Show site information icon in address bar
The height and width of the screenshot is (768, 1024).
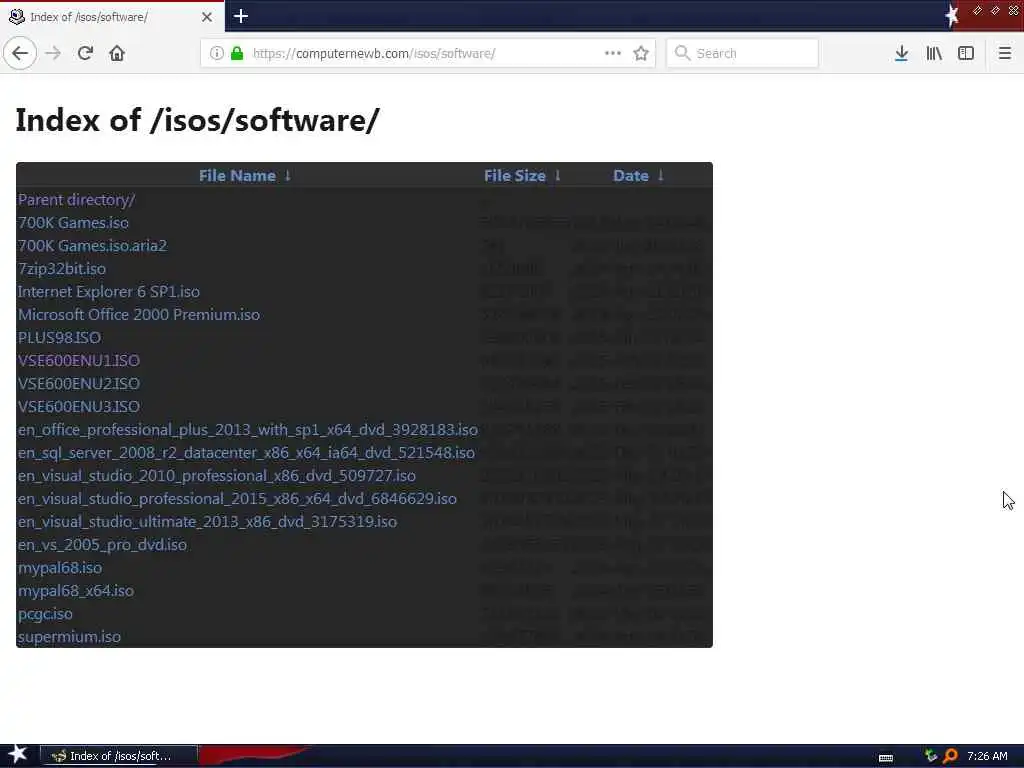(217, 53)
